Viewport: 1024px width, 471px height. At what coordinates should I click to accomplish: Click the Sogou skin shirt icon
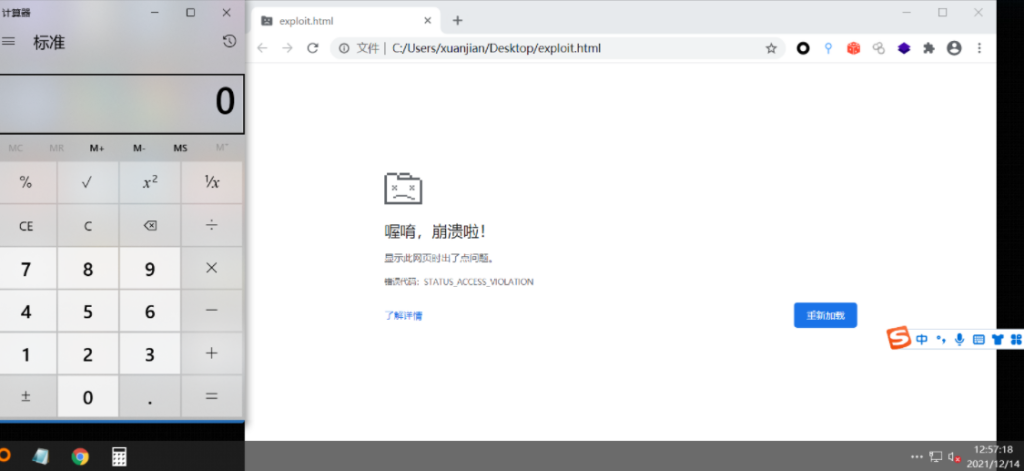point(997,339)
